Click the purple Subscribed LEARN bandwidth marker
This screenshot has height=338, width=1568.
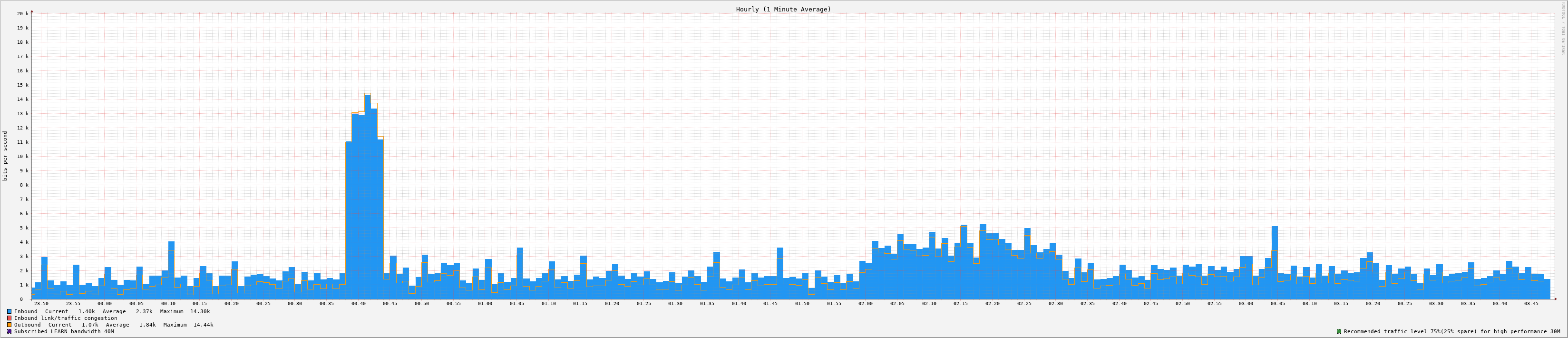9,331
